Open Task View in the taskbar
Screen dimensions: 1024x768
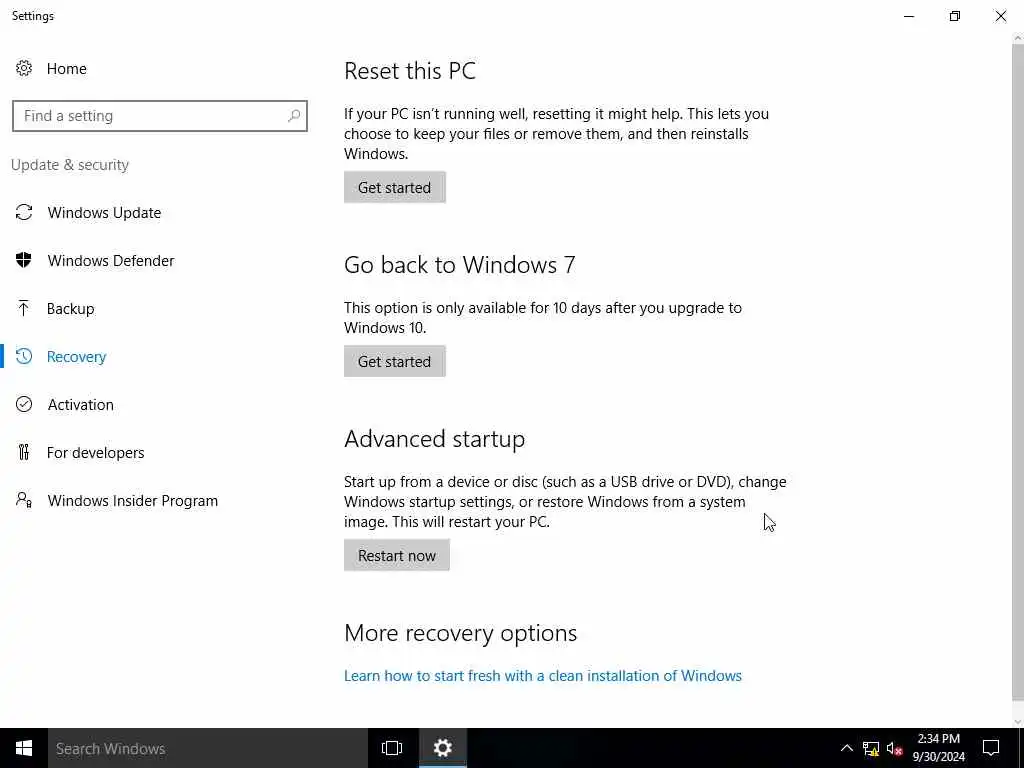coord(392,748)
